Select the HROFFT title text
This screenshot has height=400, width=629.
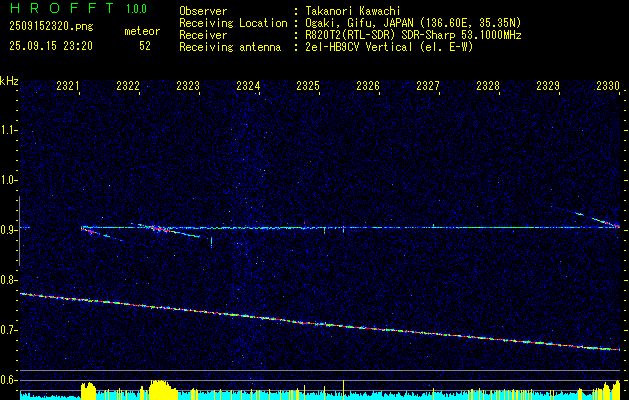pos(63,8)
